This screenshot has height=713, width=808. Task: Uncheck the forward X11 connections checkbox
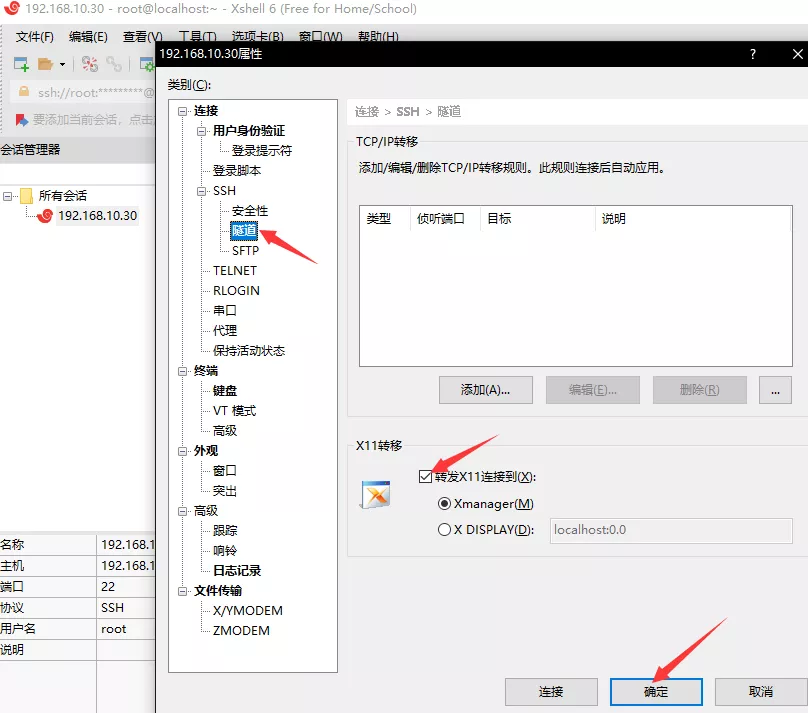pos(426,476)
